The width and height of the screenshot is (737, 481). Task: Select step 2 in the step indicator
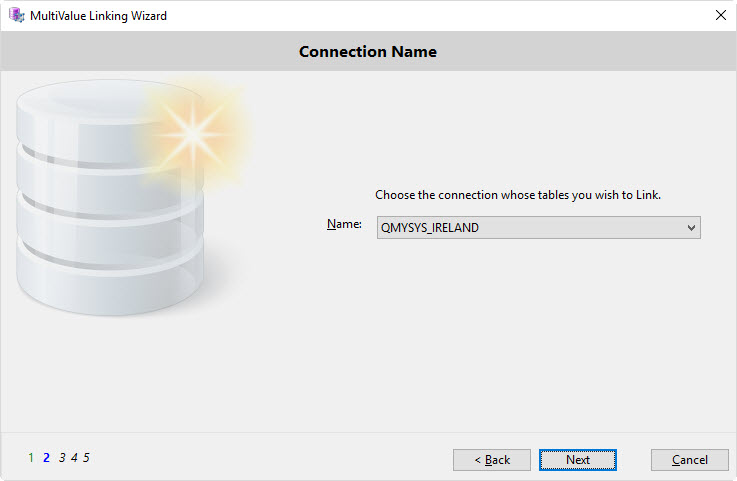point(47,457)
